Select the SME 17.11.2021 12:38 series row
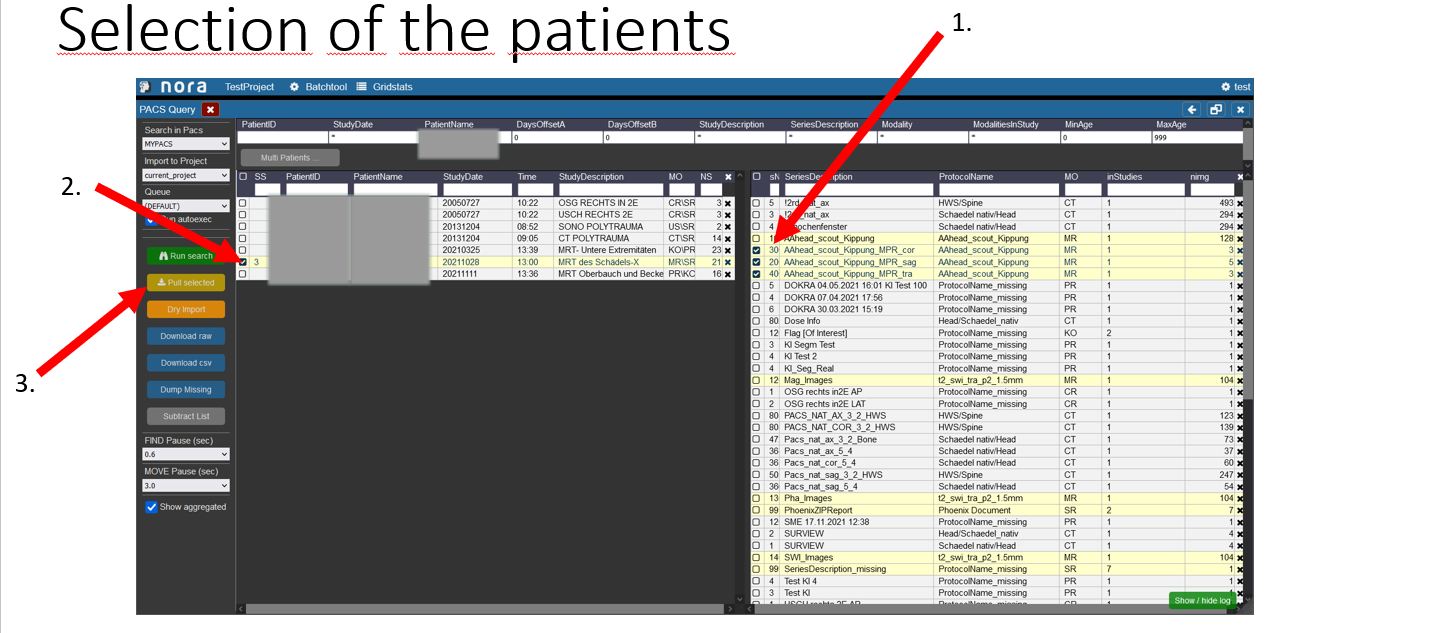Viewport: 1439px width, 633px height. pos(999,522)
